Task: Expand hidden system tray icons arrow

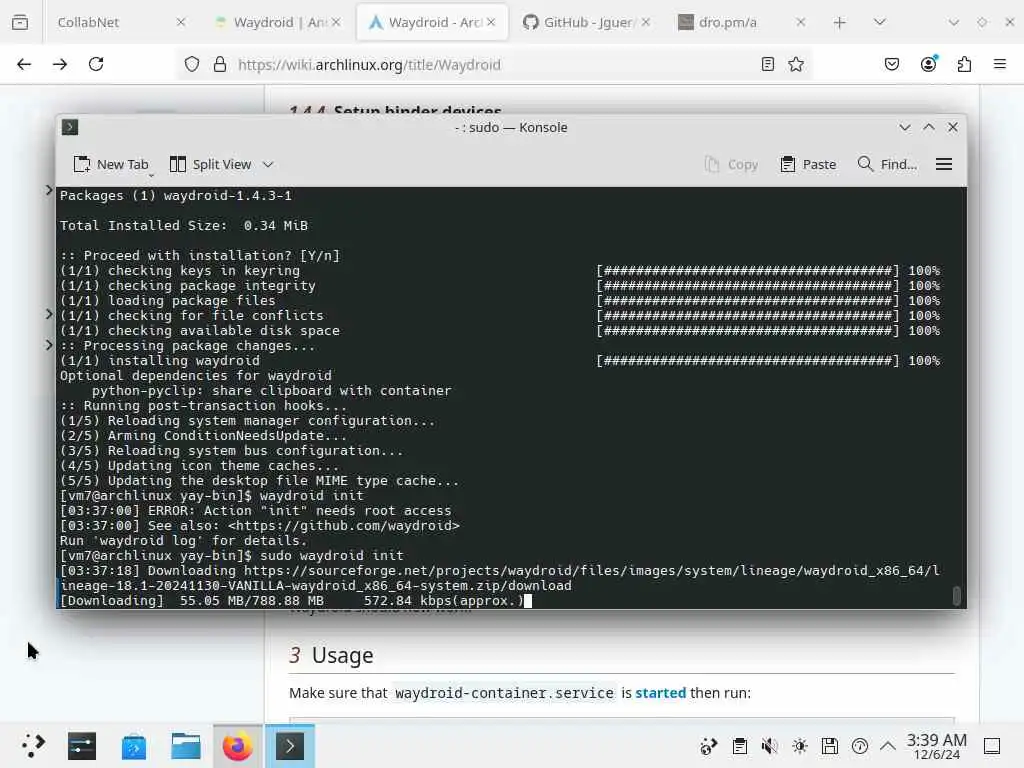Action: pyautogui.click(x=888, y=746)
